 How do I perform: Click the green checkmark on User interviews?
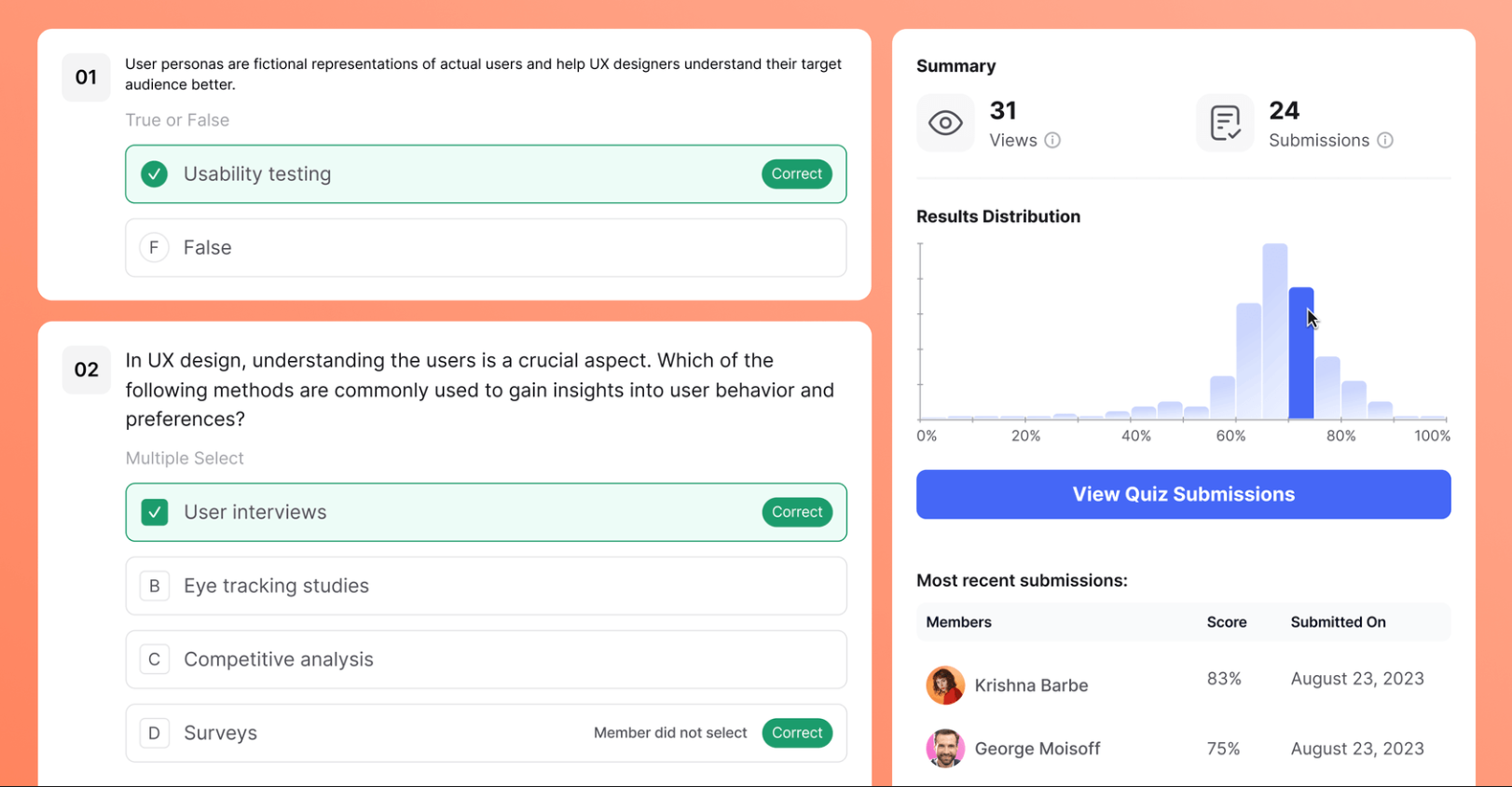tap(154, 512)
